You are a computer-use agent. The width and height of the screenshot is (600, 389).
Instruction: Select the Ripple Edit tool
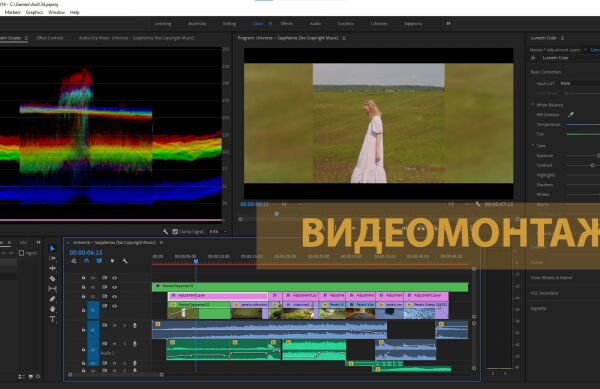(52, 269)
